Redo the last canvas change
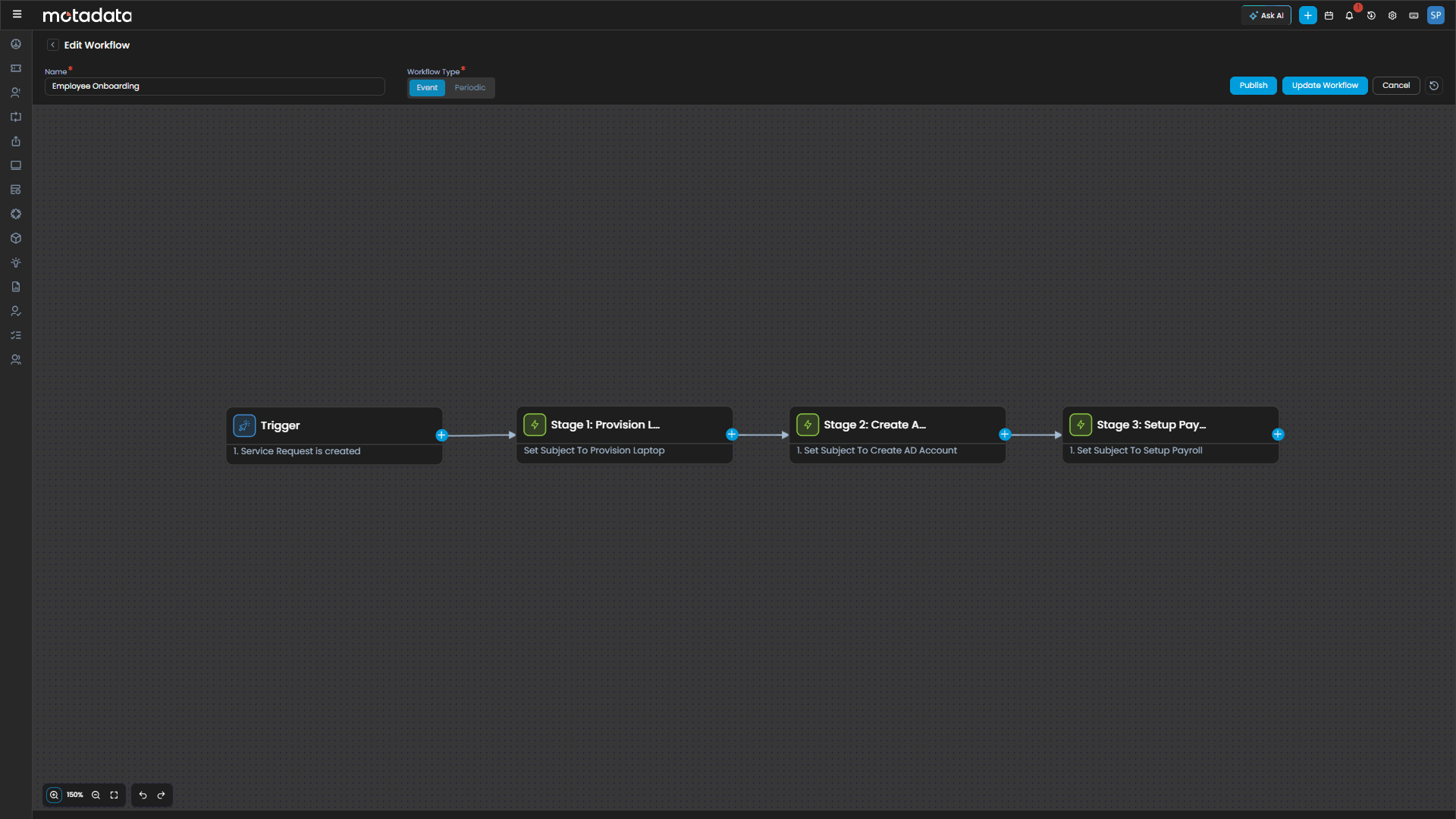This screenshot has height=819, width=1456. coord(161,795)
